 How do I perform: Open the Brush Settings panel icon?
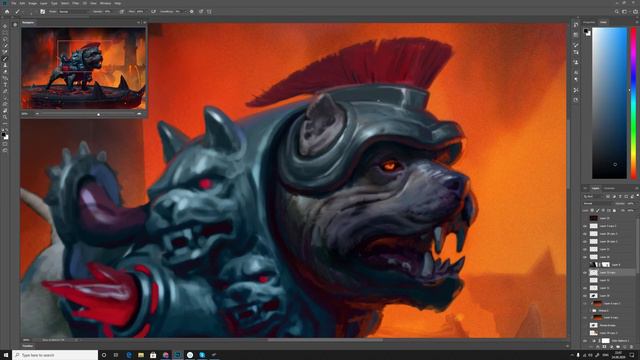coord(42,11)
